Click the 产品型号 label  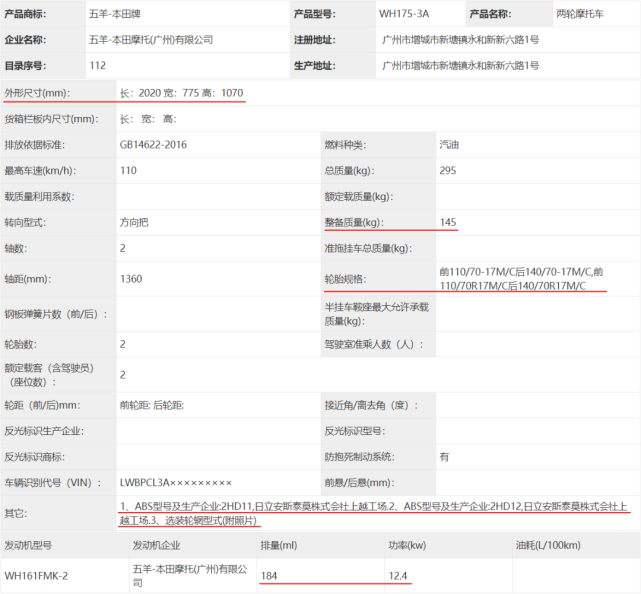(x=314, y=14)
